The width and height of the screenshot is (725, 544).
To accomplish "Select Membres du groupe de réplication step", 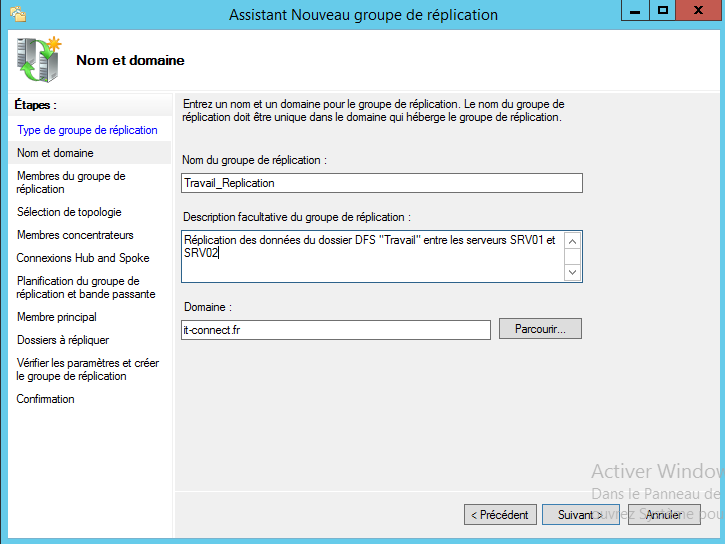I will click(71, 182).
